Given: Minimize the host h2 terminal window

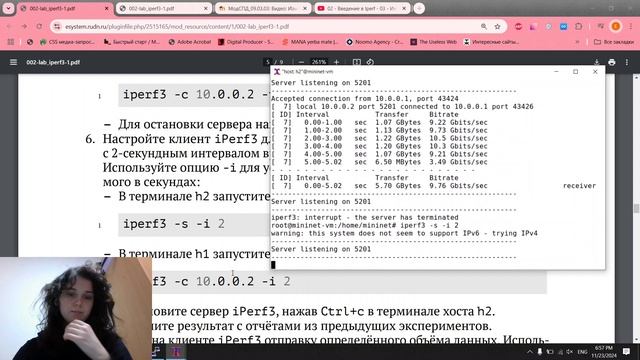Looking at the screenshot, I should pyautogui.click(x=556, y=71).
